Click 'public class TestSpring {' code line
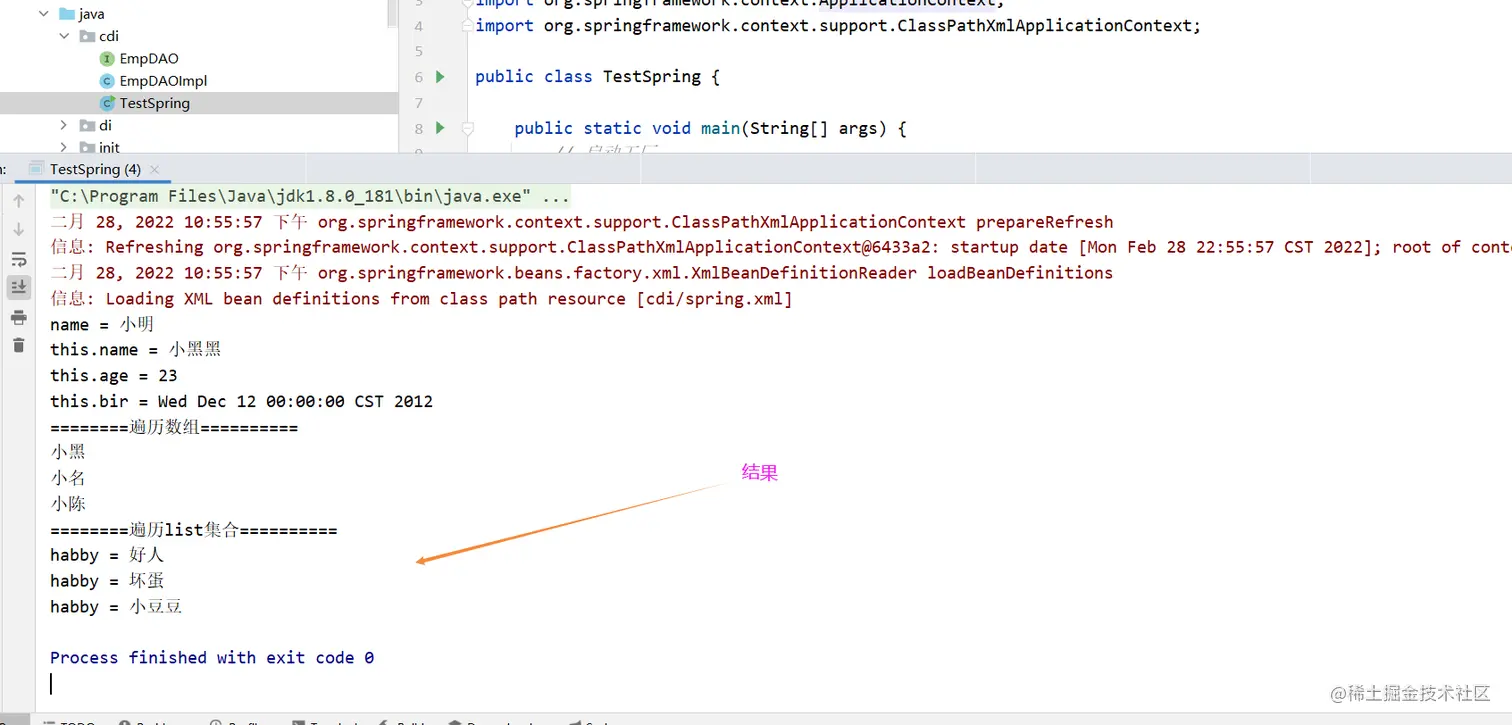This screenshot has width=1512, height=725. coord(597,77)
